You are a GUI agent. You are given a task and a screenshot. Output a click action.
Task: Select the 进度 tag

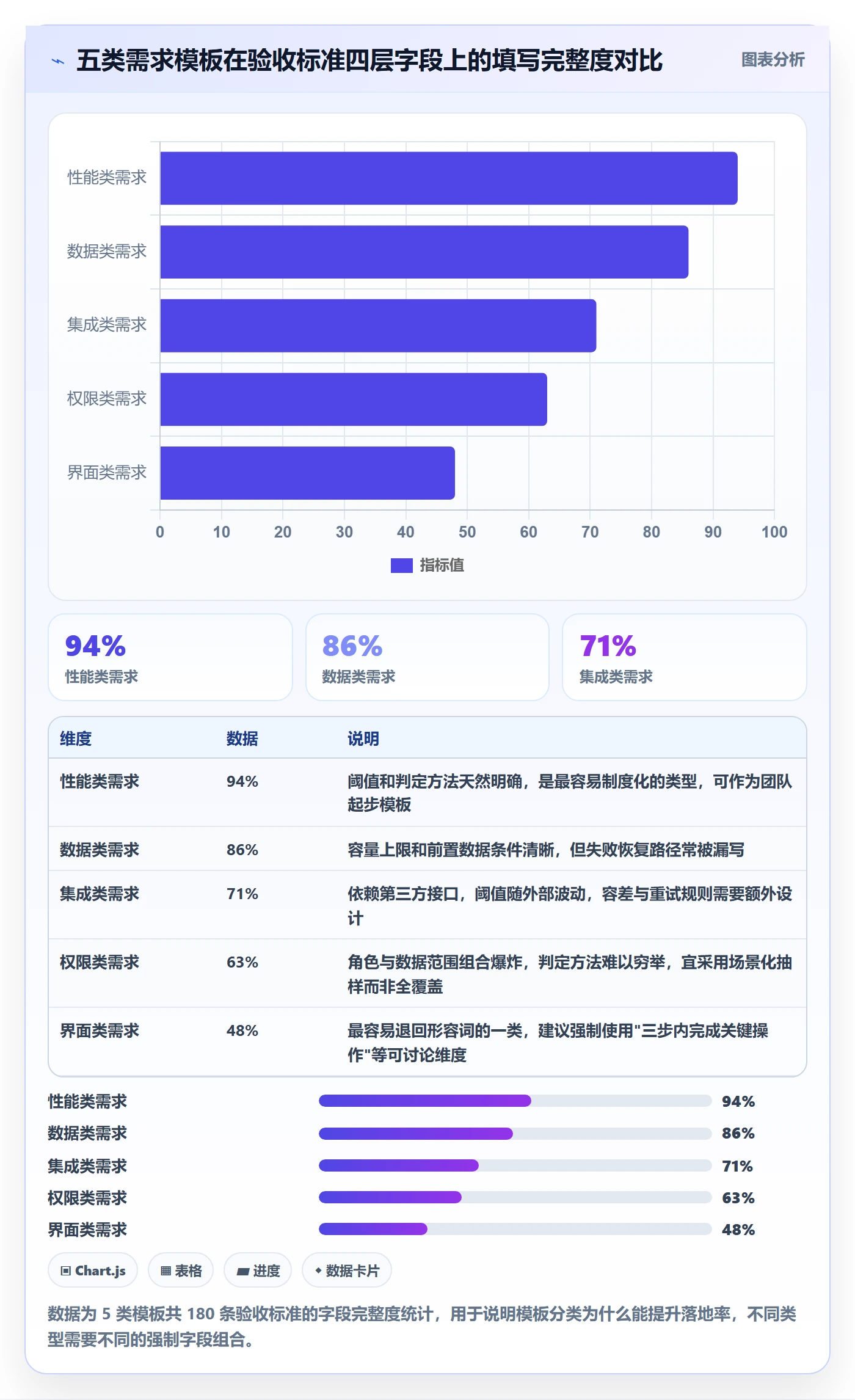[258, 1271]
